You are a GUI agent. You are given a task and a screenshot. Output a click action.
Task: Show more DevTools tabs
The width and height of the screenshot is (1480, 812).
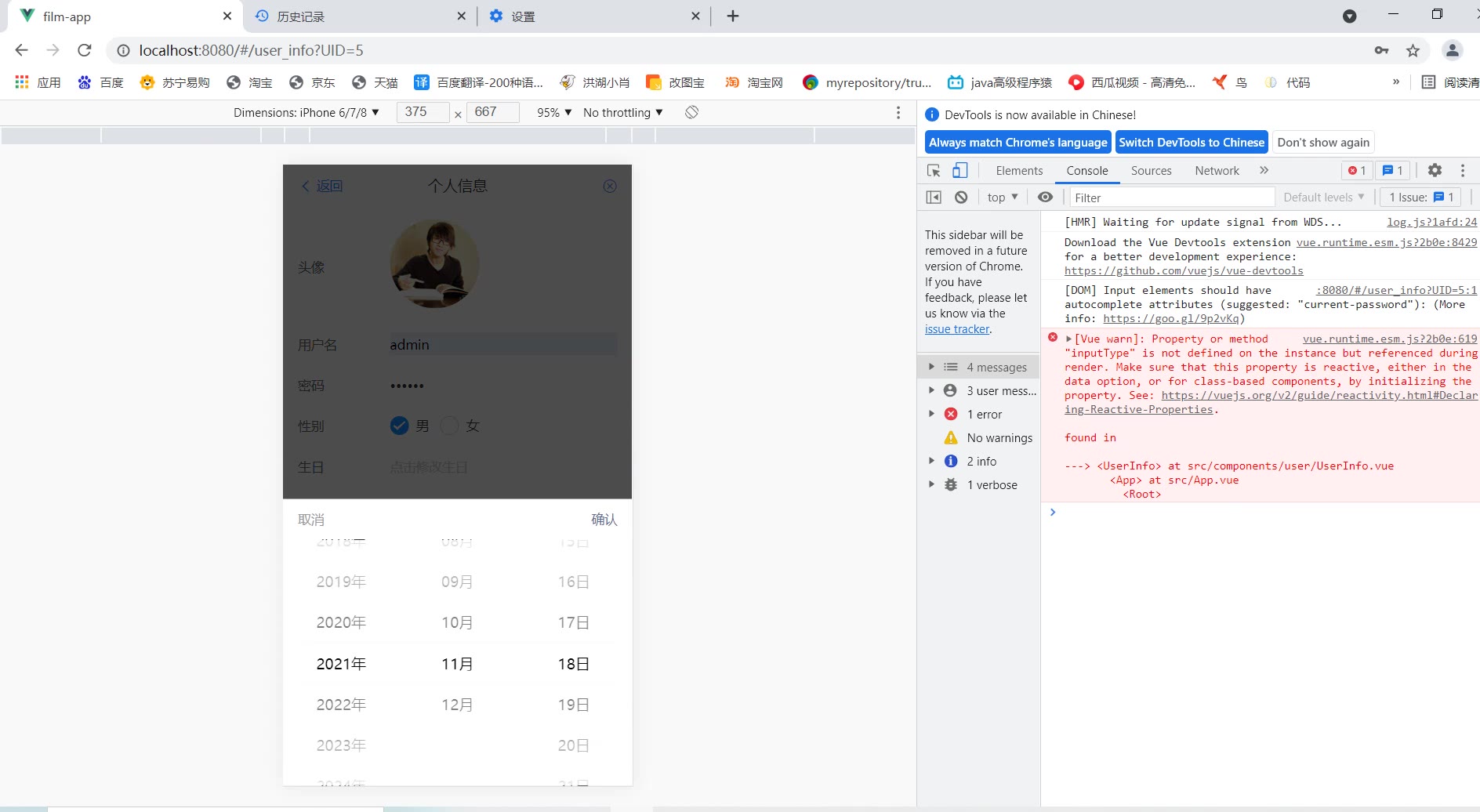coord(1264,170)
